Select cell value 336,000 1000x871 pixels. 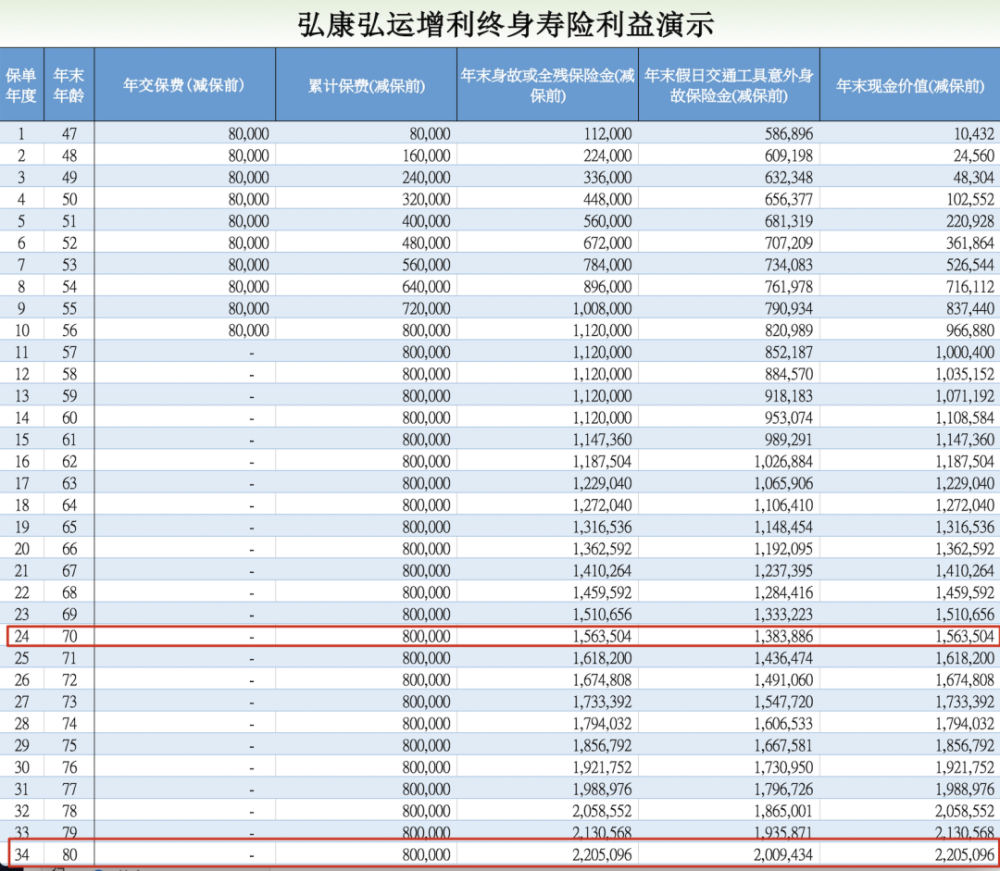[x=608, y=177]
